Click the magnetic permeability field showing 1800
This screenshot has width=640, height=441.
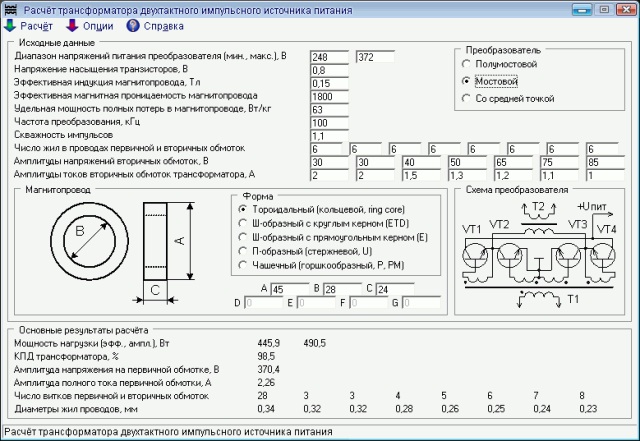tap(329, 97)
